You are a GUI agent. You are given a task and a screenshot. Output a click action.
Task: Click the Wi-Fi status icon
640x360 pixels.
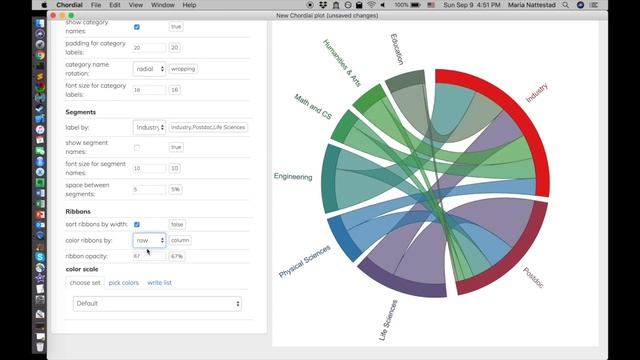pos(371,5)
